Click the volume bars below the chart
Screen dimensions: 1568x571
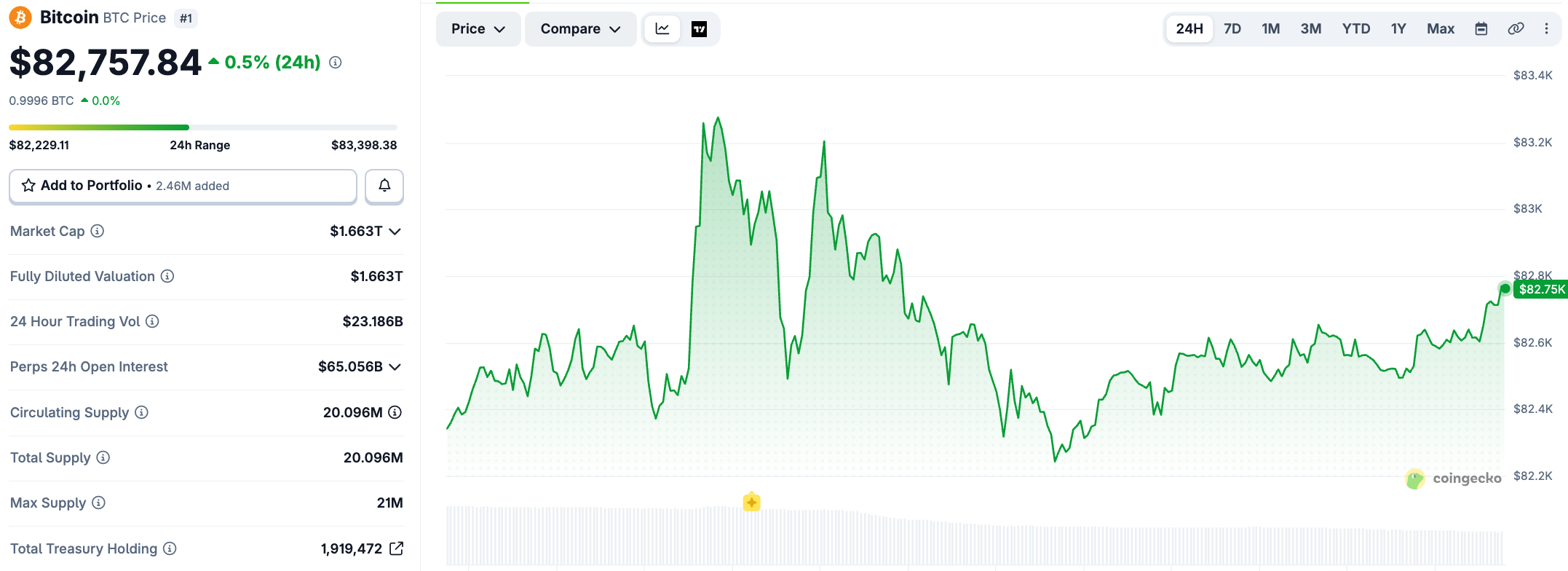(x=975, y=535)
